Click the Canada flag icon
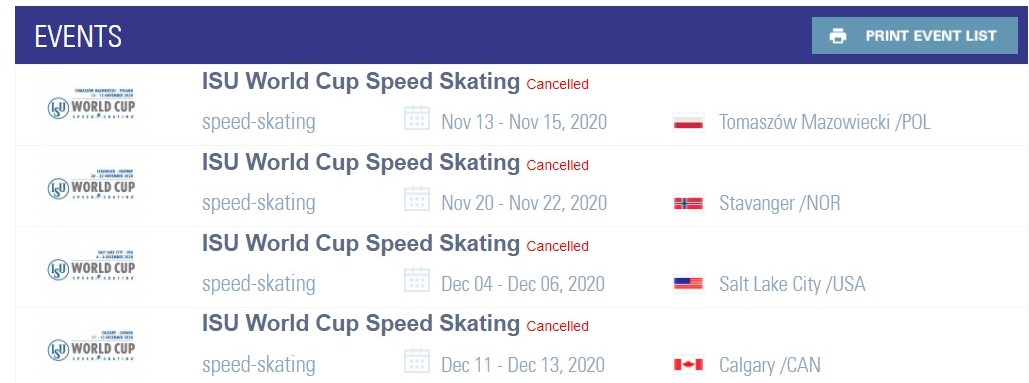The height and width of the screenshot is (383, 1029). [688, 365]
